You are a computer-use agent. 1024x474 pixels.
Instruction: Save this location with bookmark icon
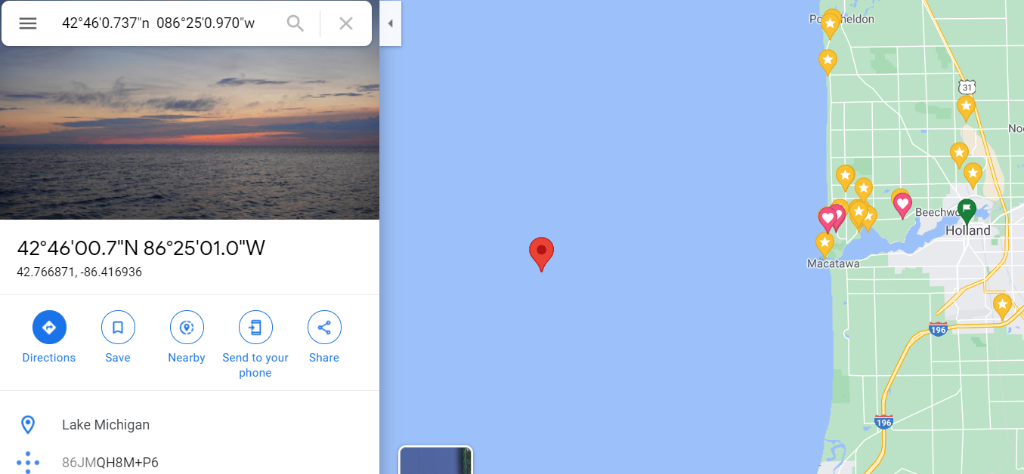click(118, 327)
